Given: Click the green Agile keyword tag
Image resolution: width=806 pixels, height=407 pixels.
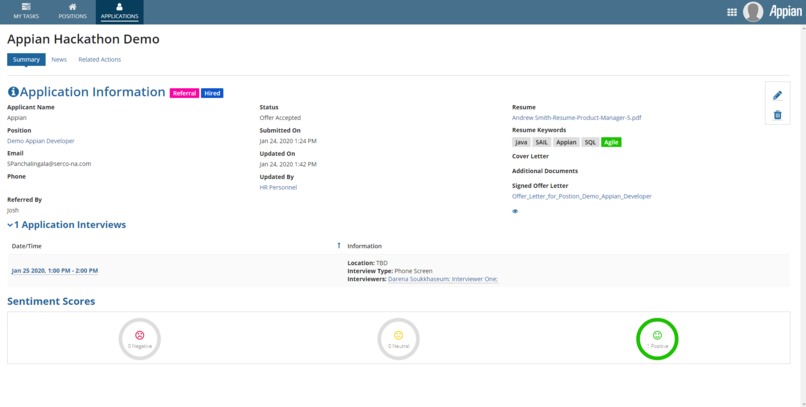Looking at the screenshot, I should pos(611,142).
